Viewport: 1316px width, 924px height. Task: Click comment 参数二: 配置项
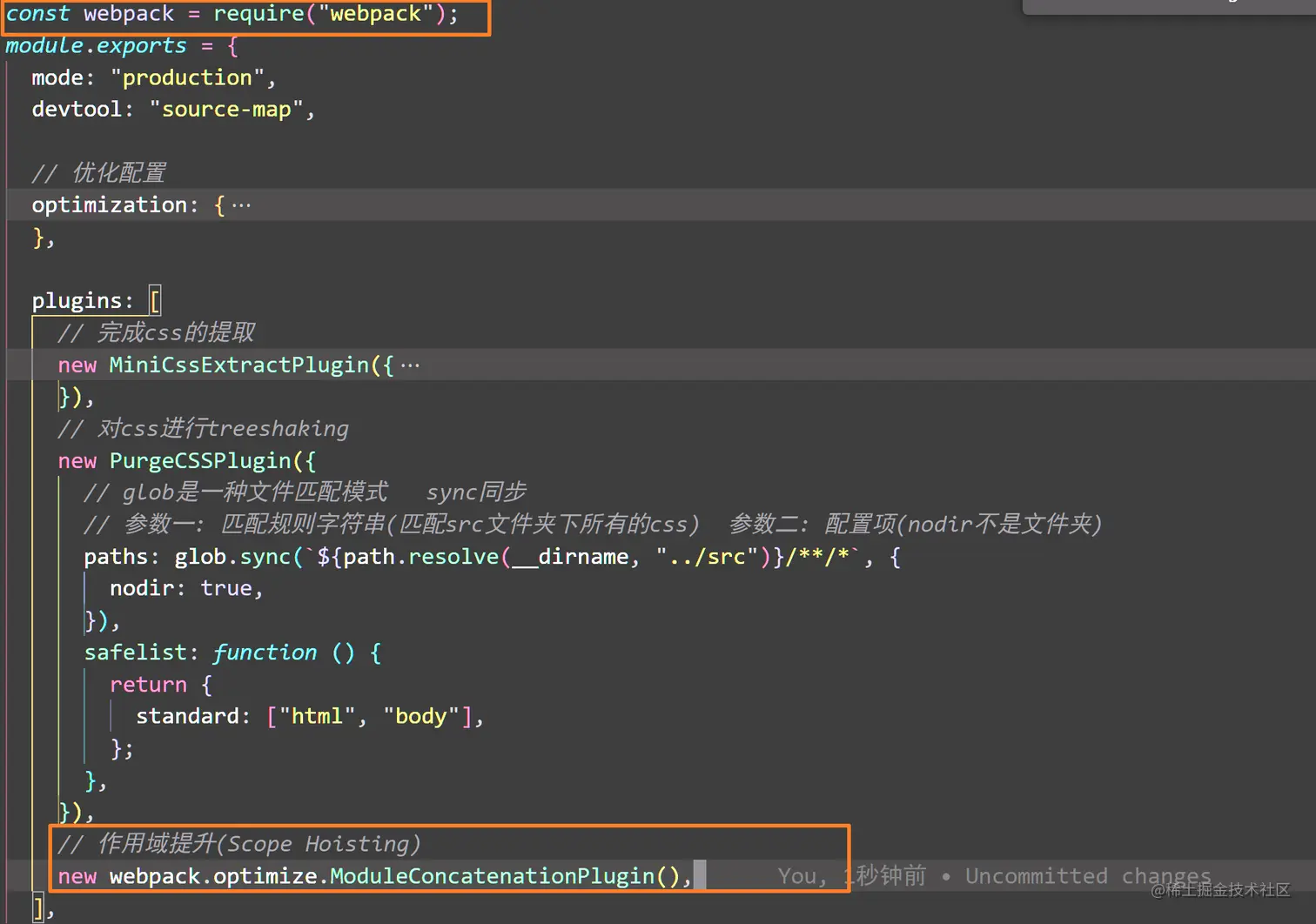[x=916, y=525]
